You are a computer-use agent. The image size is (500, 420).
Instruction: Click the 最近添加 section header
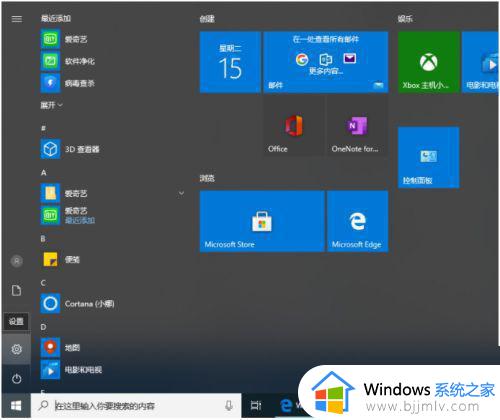coord(56,18)
